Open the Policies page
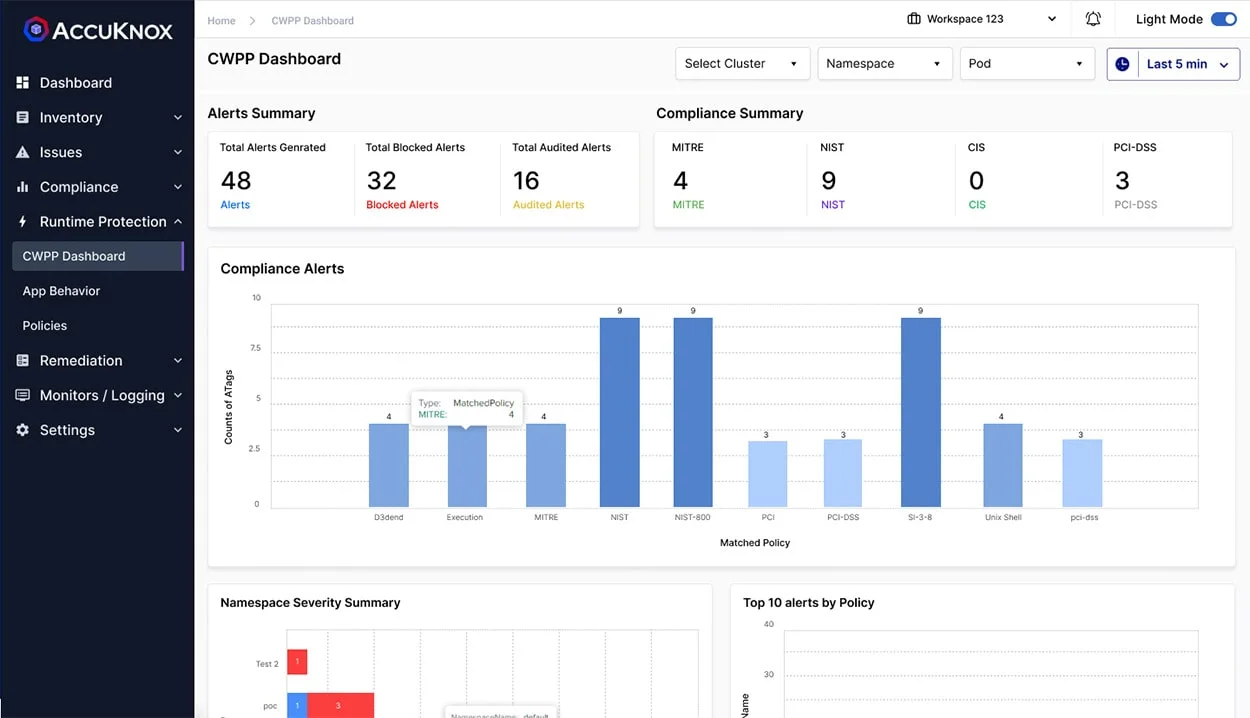 pos(44,325)
